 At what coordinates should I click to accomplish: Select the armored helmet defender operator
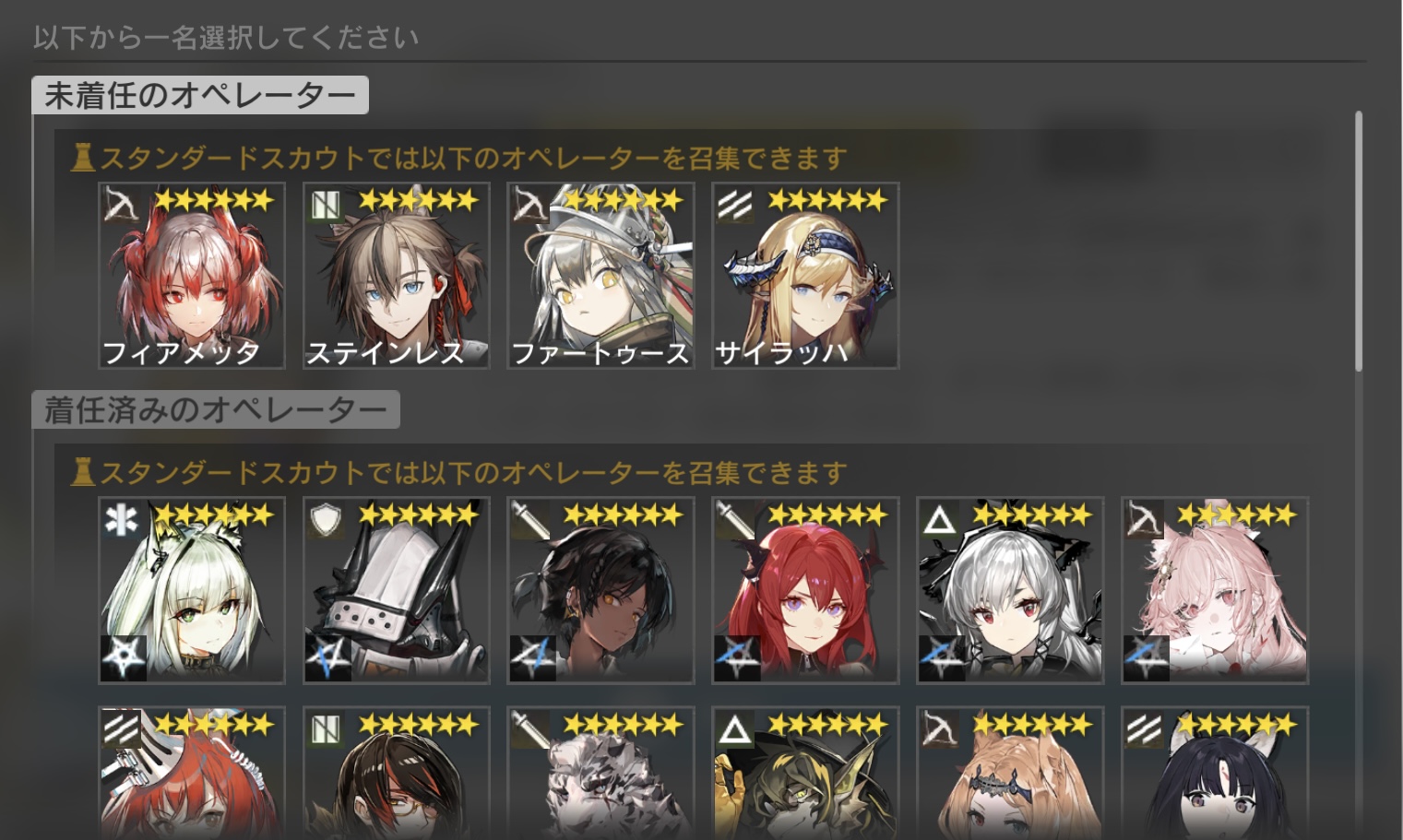click(397, 590)
